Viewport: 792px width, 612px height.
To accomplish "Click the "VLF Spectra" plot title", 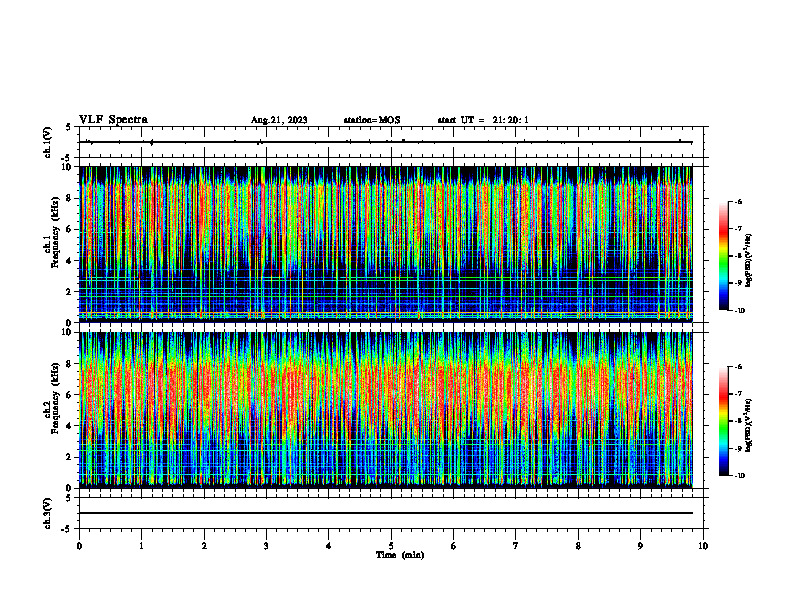I will 113,120.
